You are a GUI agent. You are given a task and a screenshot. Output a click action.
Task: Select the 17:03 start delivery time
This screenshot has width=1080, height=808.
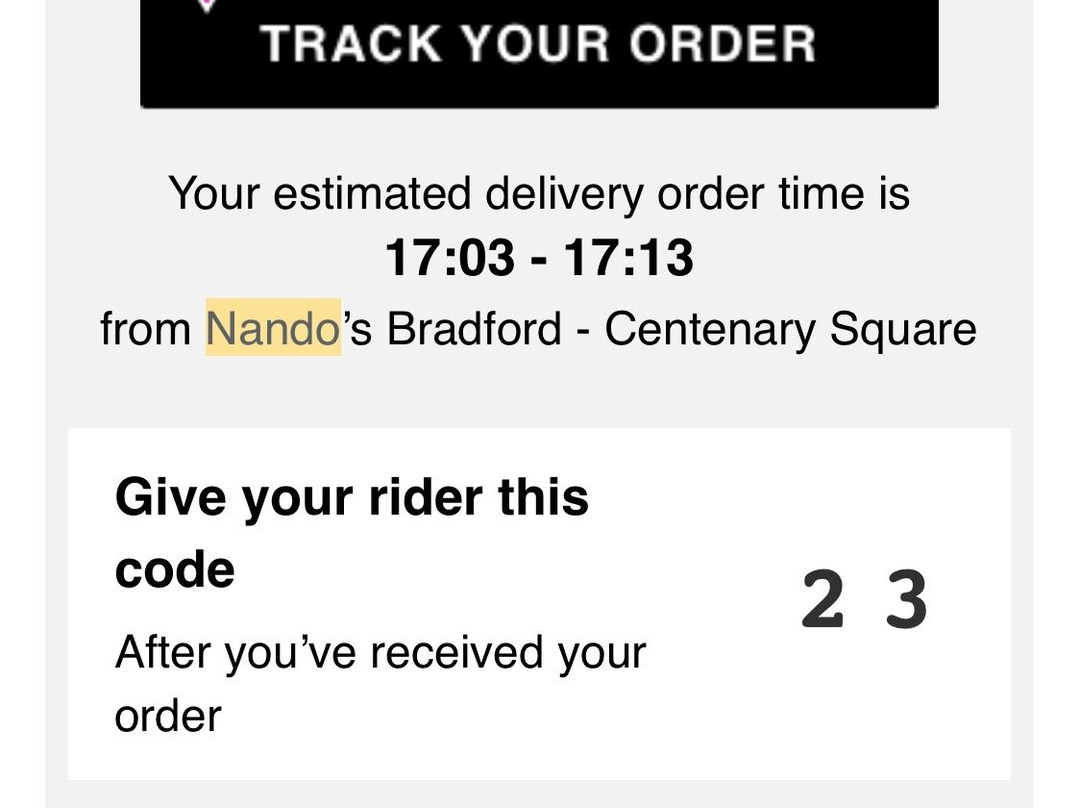point(449,259)
